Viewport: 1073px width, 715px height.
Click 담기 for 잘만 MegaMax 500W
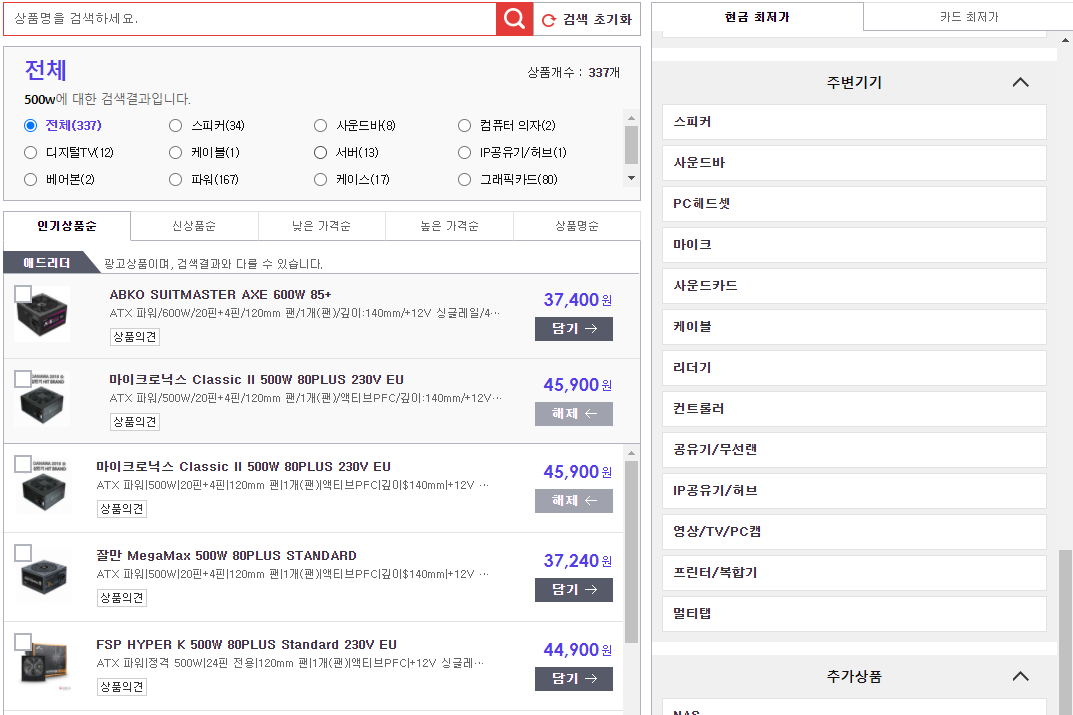click(x=573, y=589)
